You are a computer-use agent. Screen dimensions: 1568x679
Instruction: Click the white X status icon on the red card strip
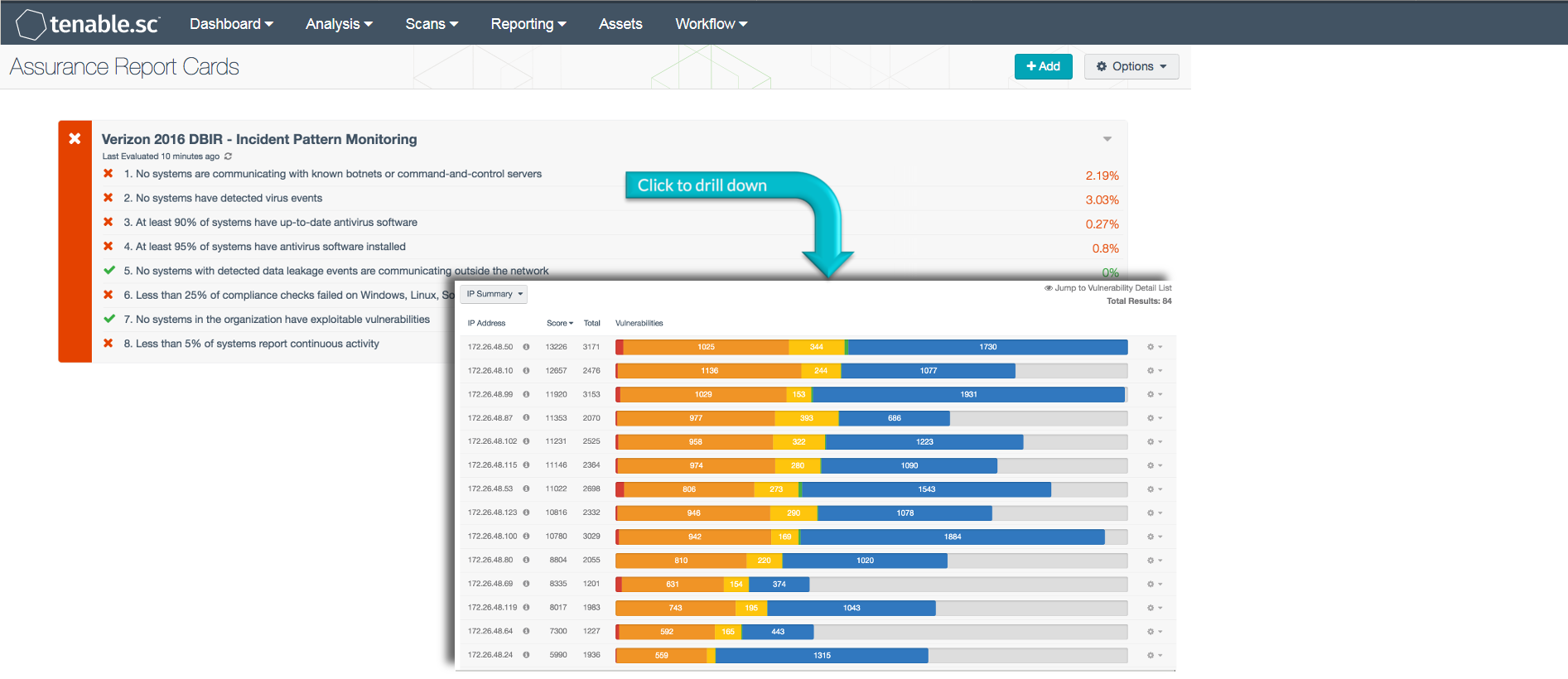(x=75, y=138)
